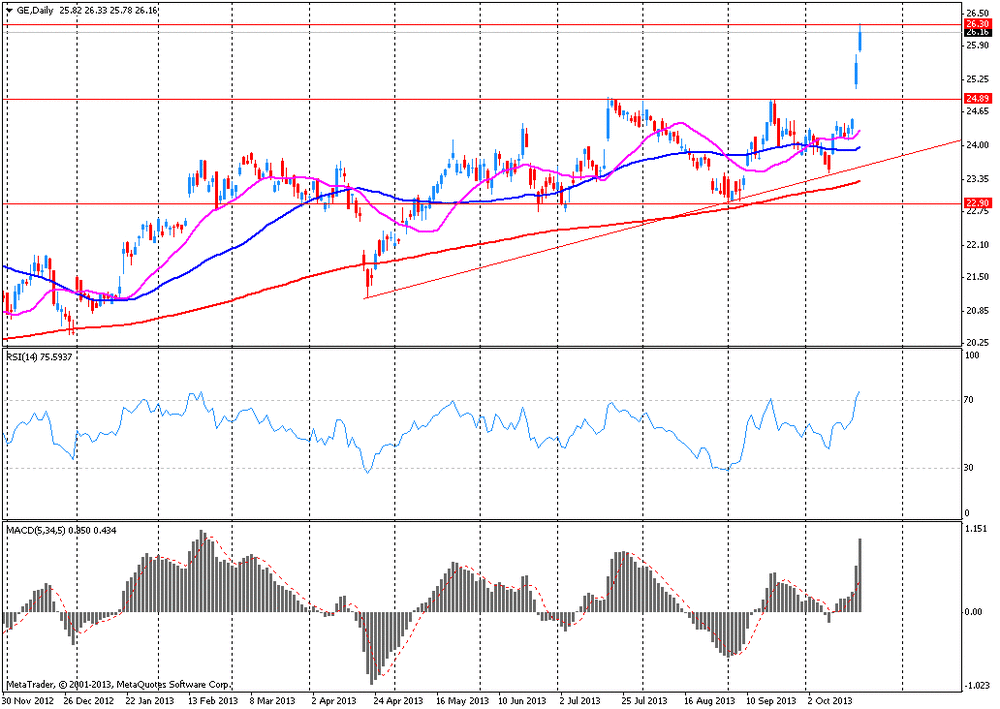Click the GE,Daily symbol title
Image resolution: width=1000 pixels, height=709 pixels.
[34, 11]
